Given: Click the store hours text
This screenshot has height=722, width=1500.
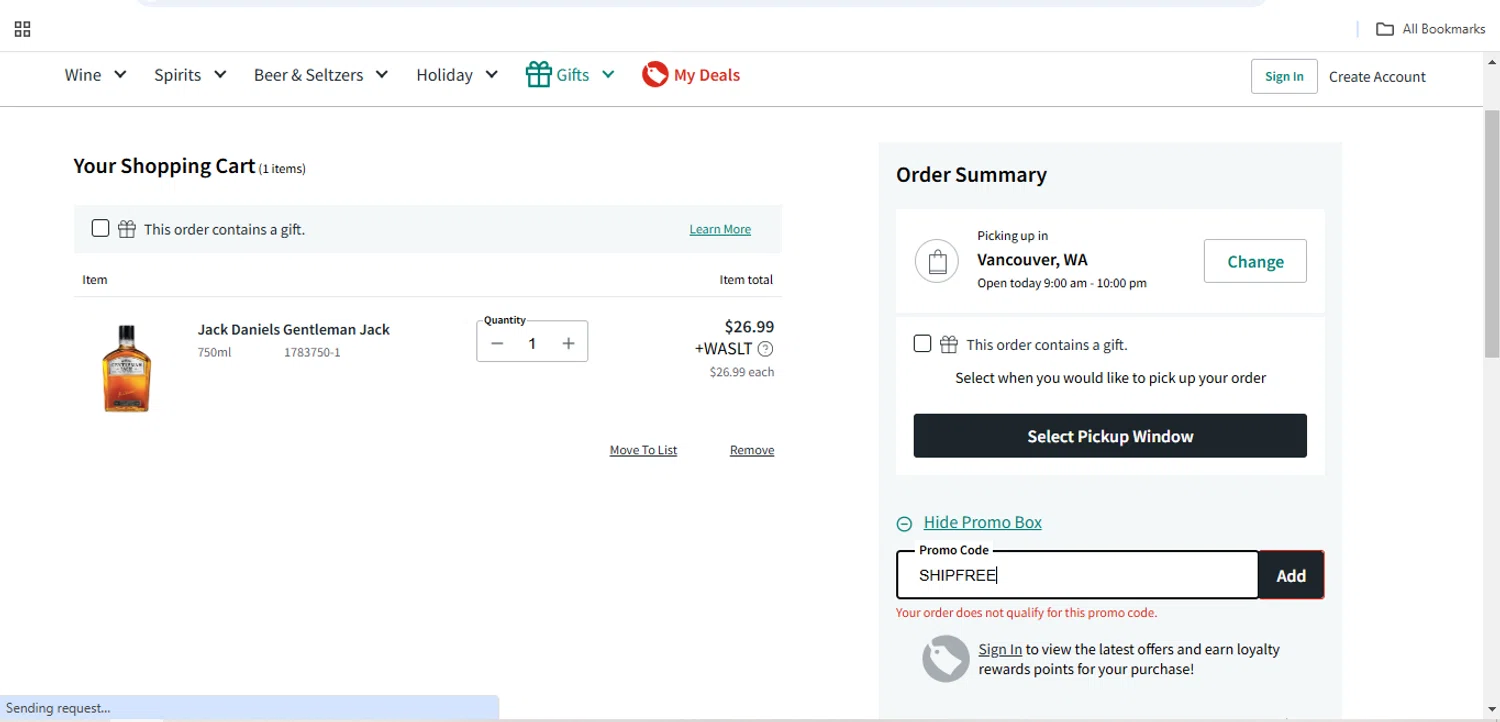Looking at the screenshot, I should point(1062,283).
